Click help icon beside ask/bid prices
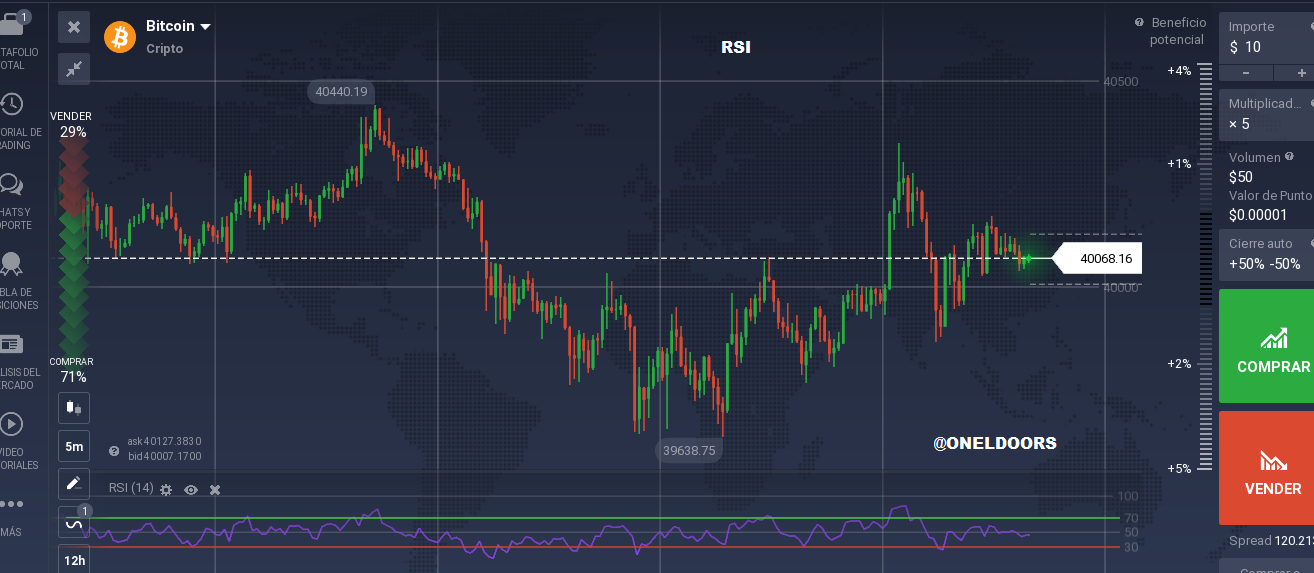Image resolution: width=1314 pixels, height=573 pixels. (x=114, y=450)
